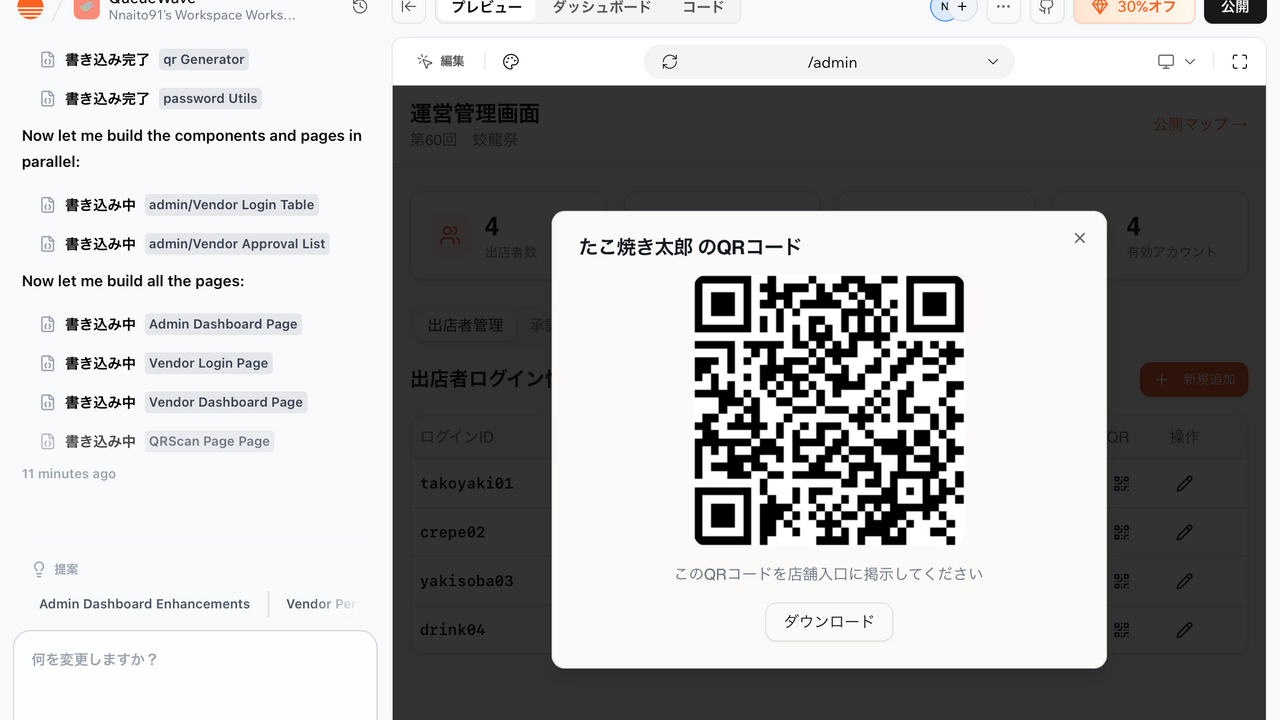Click the 出店者数 people icon
The image size is (1280, 720).
(451, 236)
